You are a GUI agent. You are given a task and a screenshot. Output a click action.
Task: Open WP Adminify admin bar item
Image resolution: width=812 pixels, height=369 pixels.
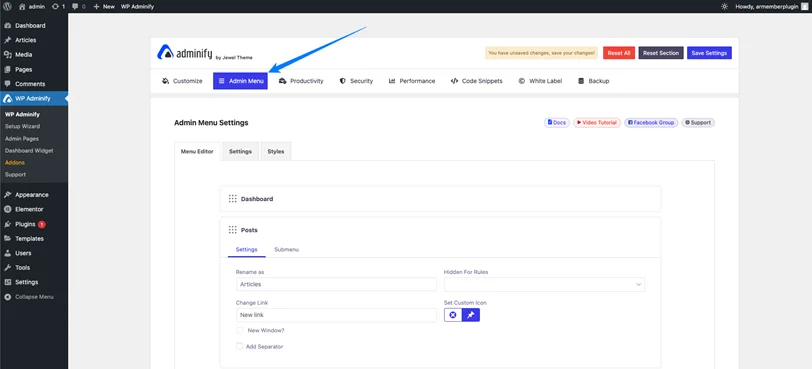point(137,6)
